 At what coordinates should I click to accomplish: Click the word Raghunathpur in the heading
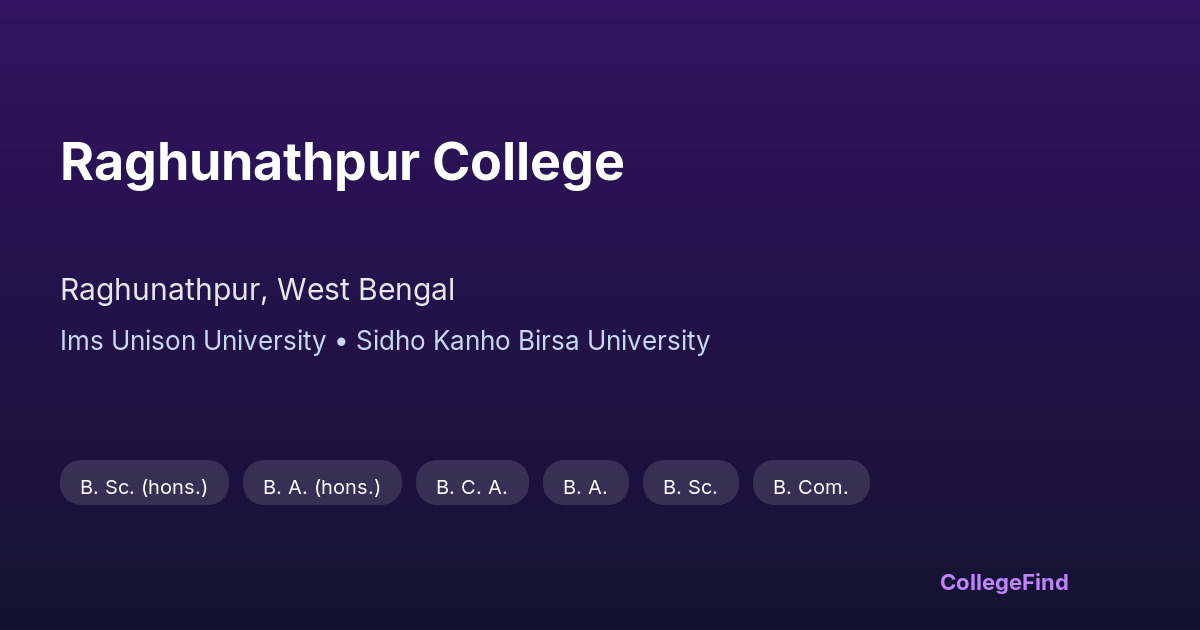click(x=239, y=162)
